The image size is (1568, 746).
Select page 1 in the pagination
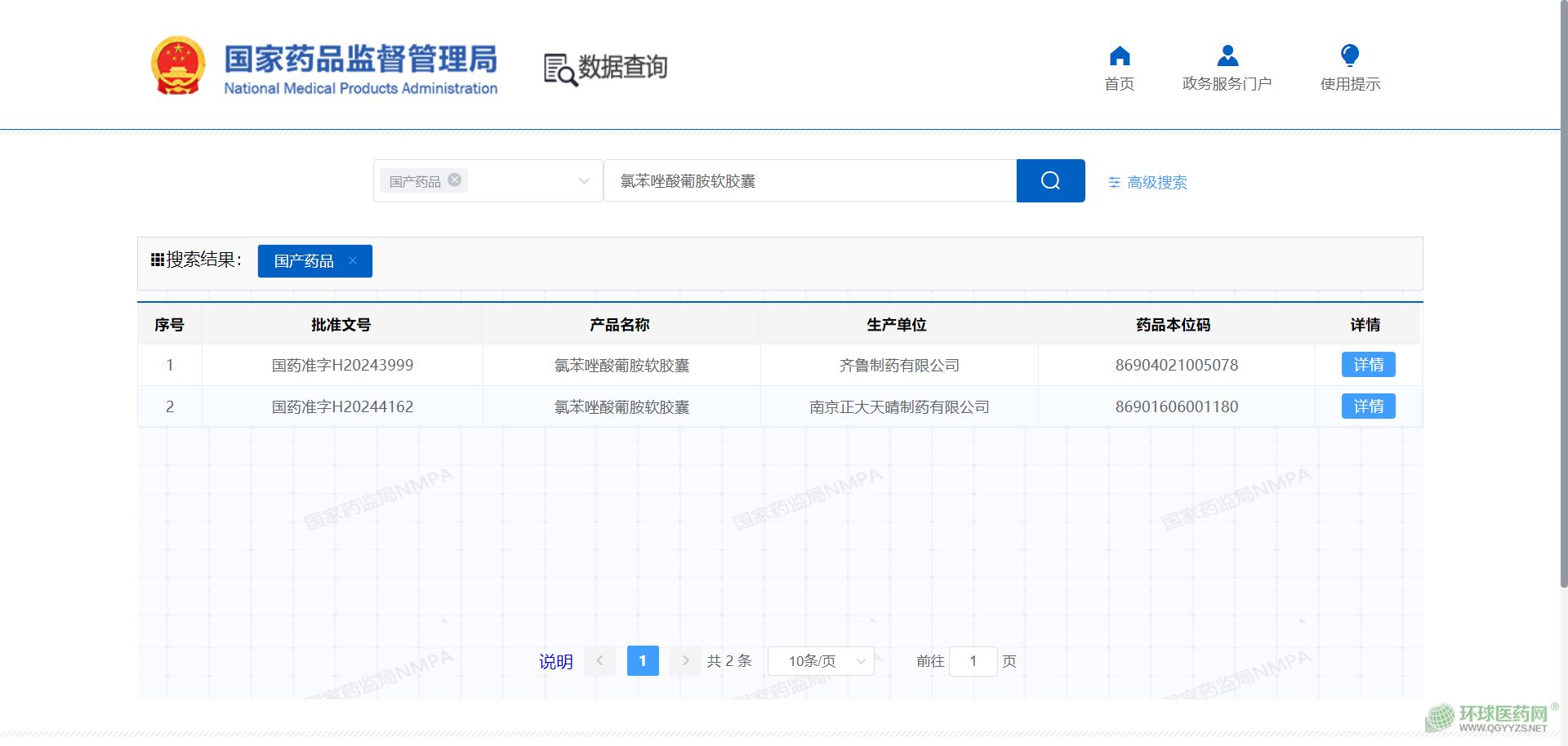[x=643, y=661]
